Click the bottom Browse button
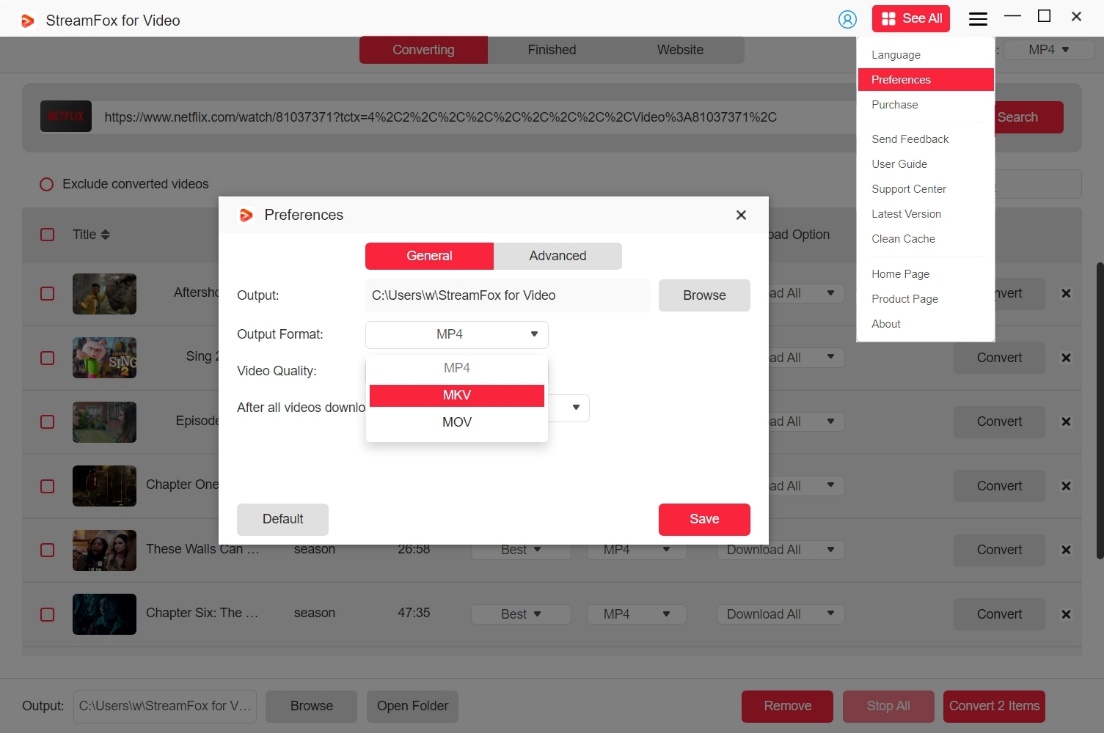Screen dimensions: 1104x733 click(x=311, y=706)
